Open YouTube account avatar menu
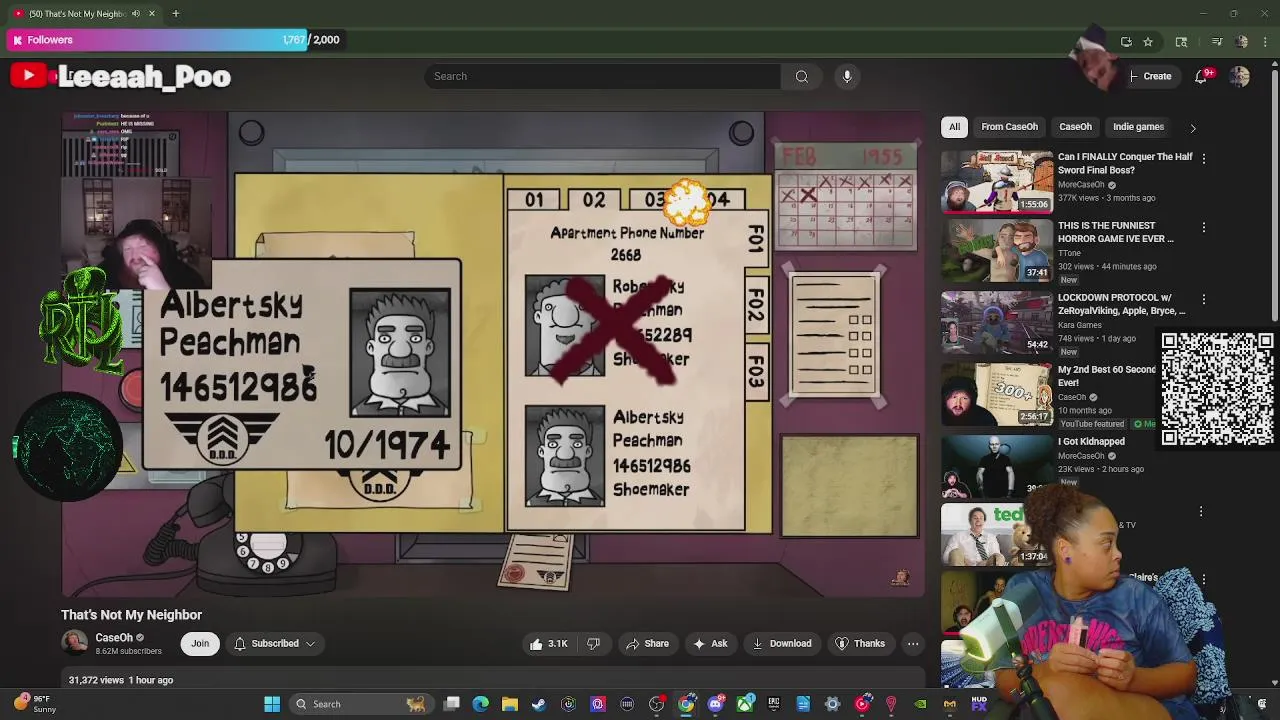1280x720 pixels. pyautogui.click(x=1240, y=76)
